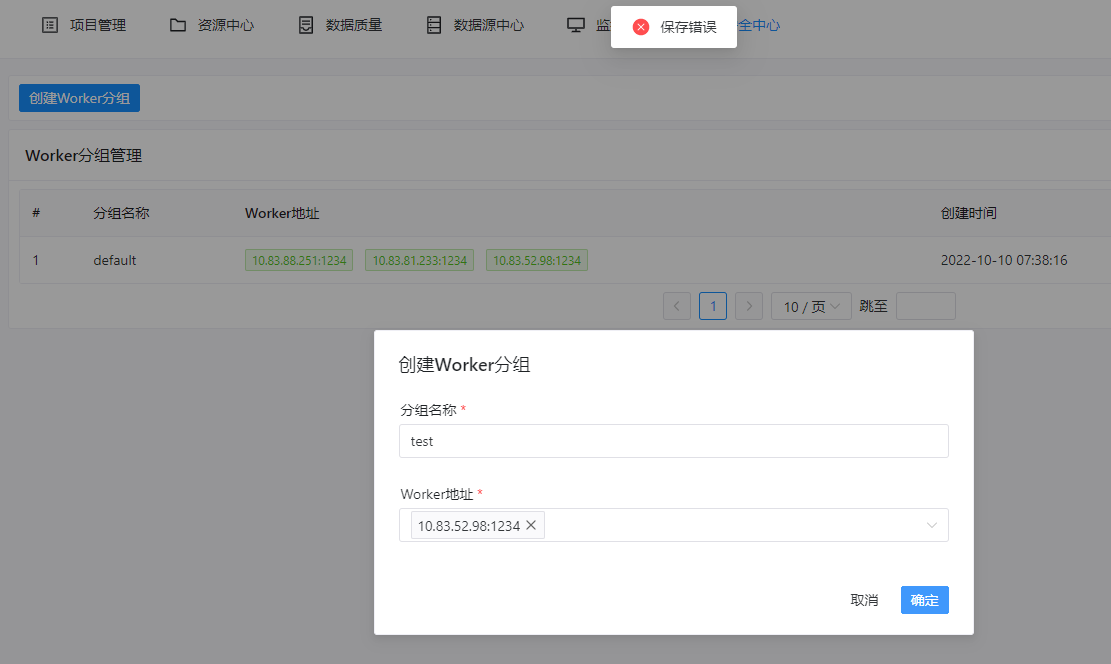Click the 项目管理 list icon
The height and width of the screenshot is (664, 1111).
[x=50, y=24]
